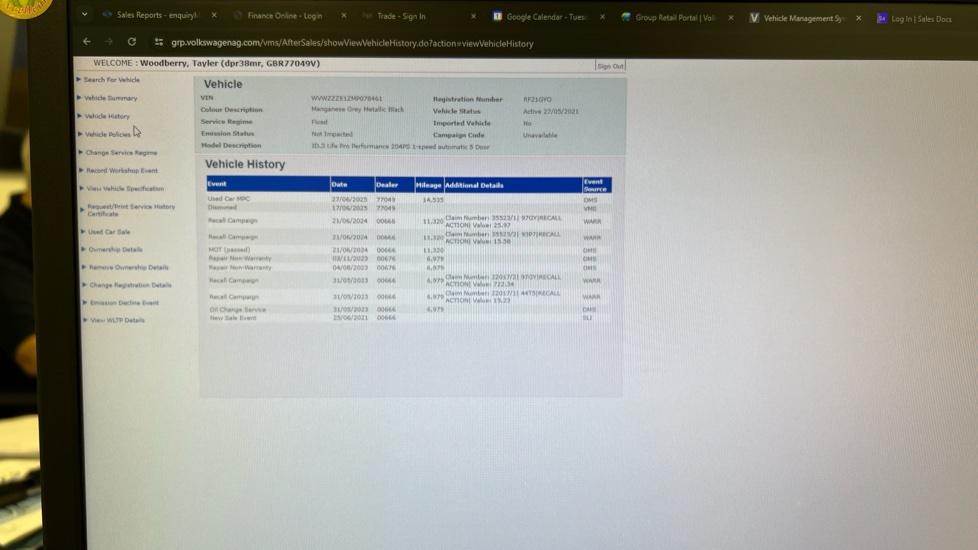Click arrow bullet beside Vehicle Summary
The image size is (978, 550).
pos(79,97)
